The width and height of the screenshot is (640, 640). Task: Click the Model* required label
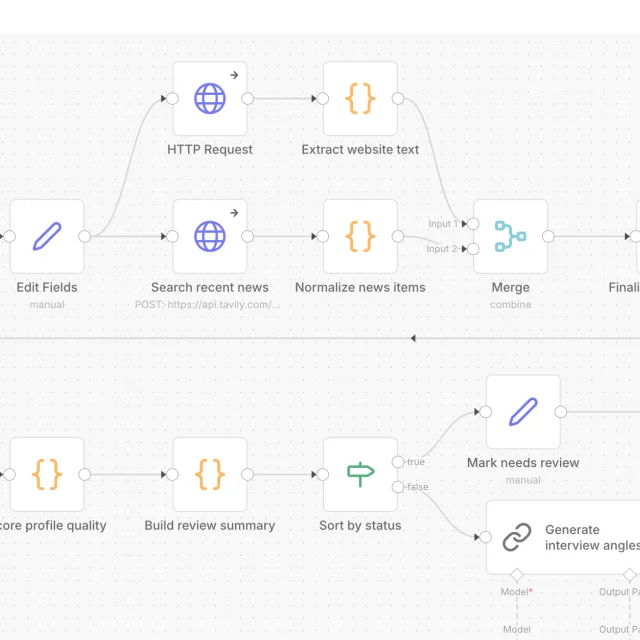point(517,592)
